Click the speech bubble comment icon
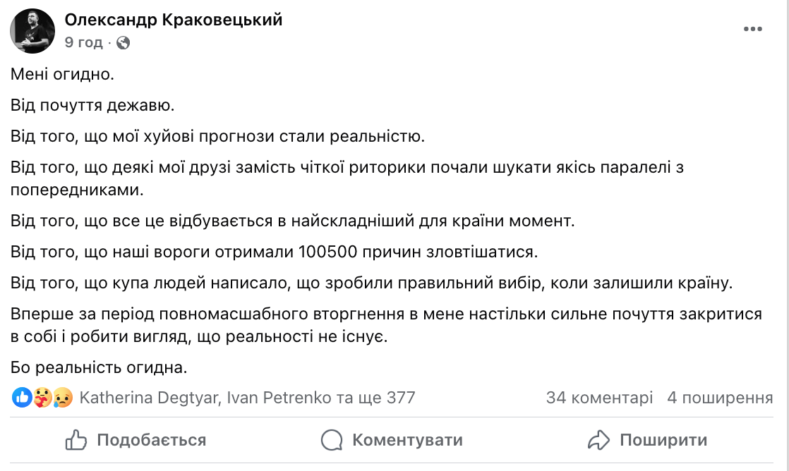This screenshot has width=789, height=471. coord(332,440)
